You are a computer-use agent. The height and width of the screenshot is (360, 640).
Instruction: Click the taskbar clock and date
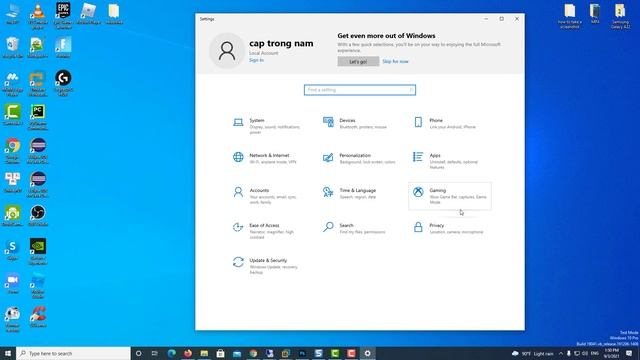[611, 353]
